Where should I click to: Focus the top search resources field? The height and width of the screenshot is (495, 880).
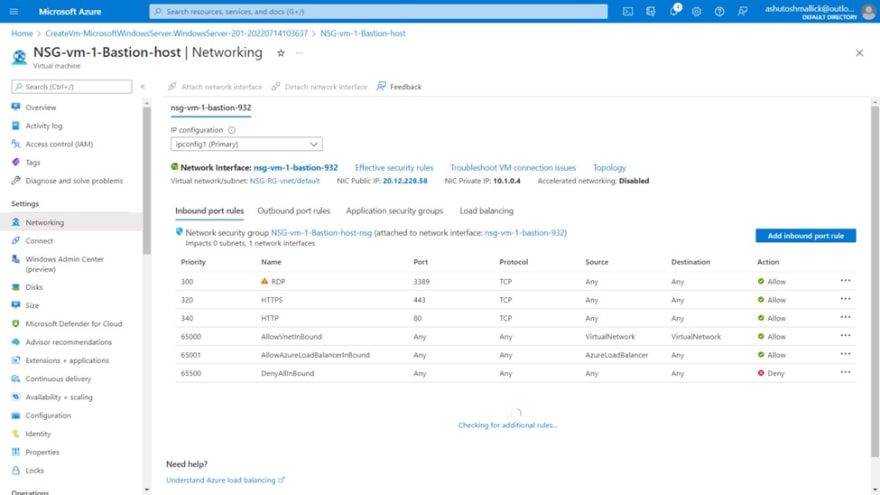[x=378, y=11]
